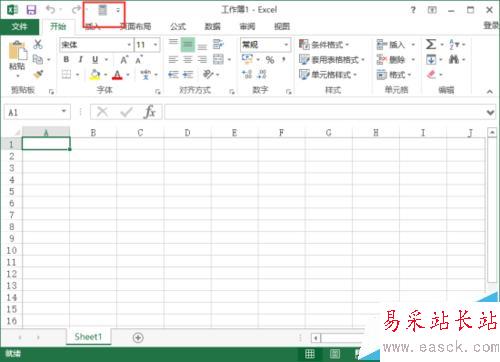
Task: Toggle top align button
Action: (173, 44)
